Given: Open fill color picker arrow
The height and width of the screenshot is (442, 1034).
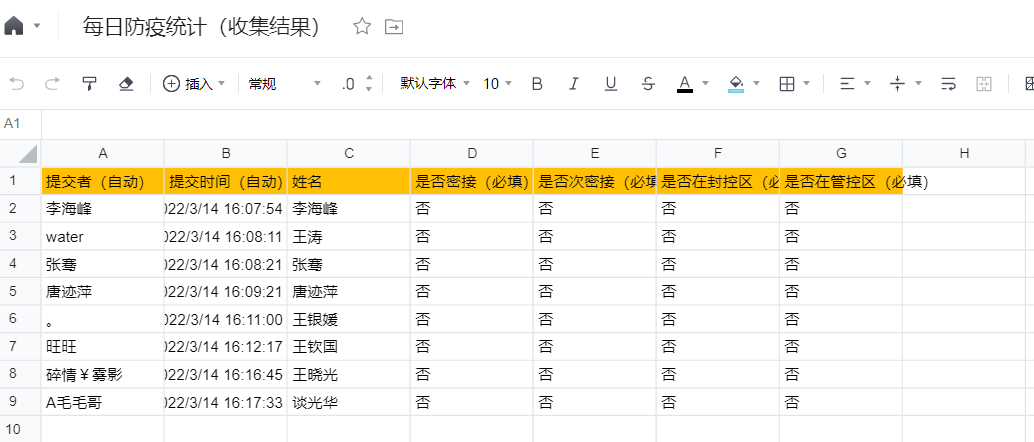Looking at the screenshot, I should (756, 84).
